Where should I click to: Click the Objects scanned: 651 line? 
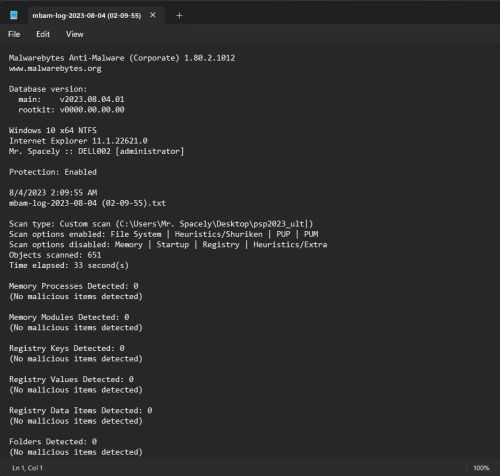(x=55, y=255)
